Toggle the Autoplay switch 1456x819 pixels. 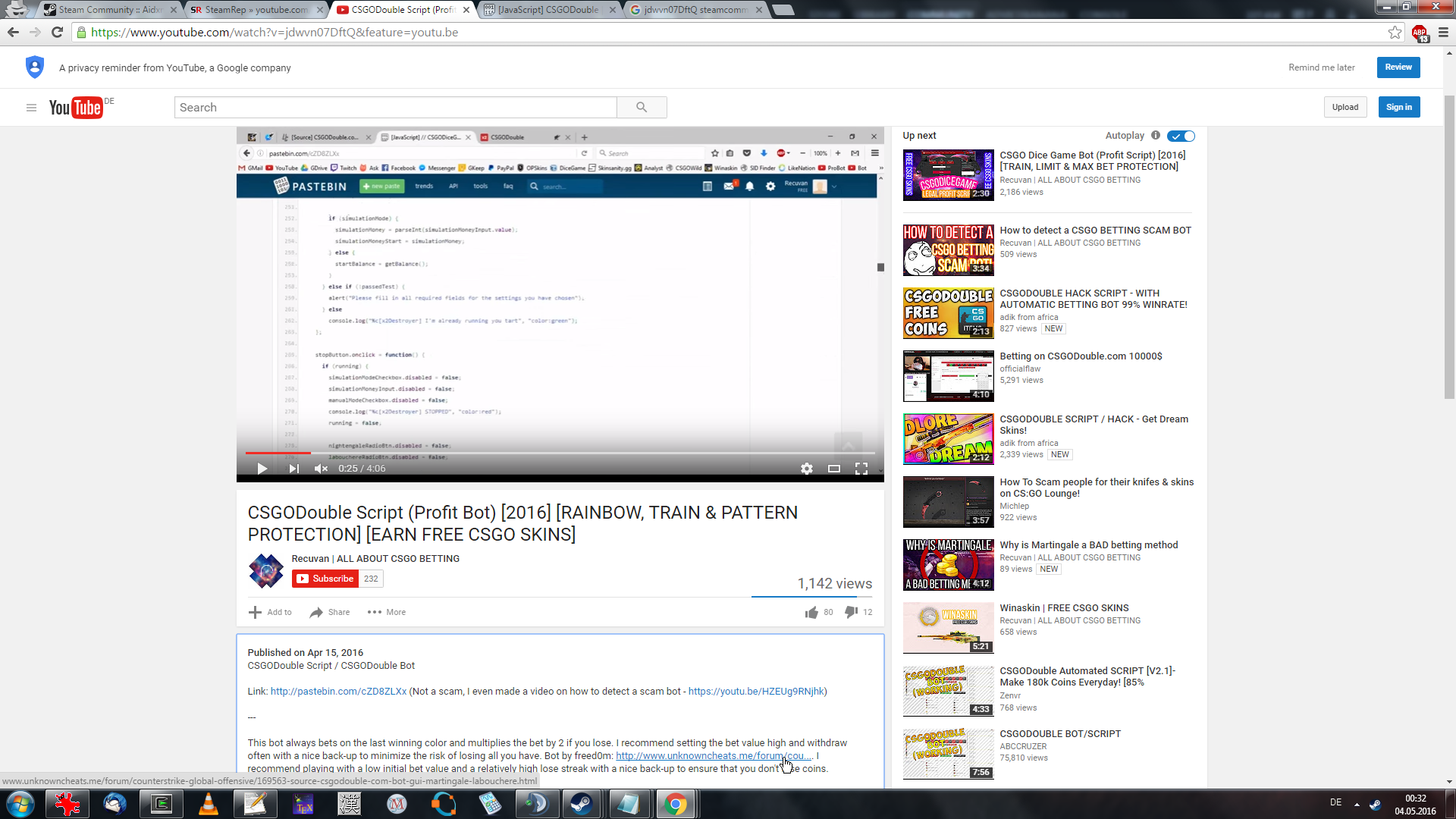pyautogui.click(x=1181, y=136)
